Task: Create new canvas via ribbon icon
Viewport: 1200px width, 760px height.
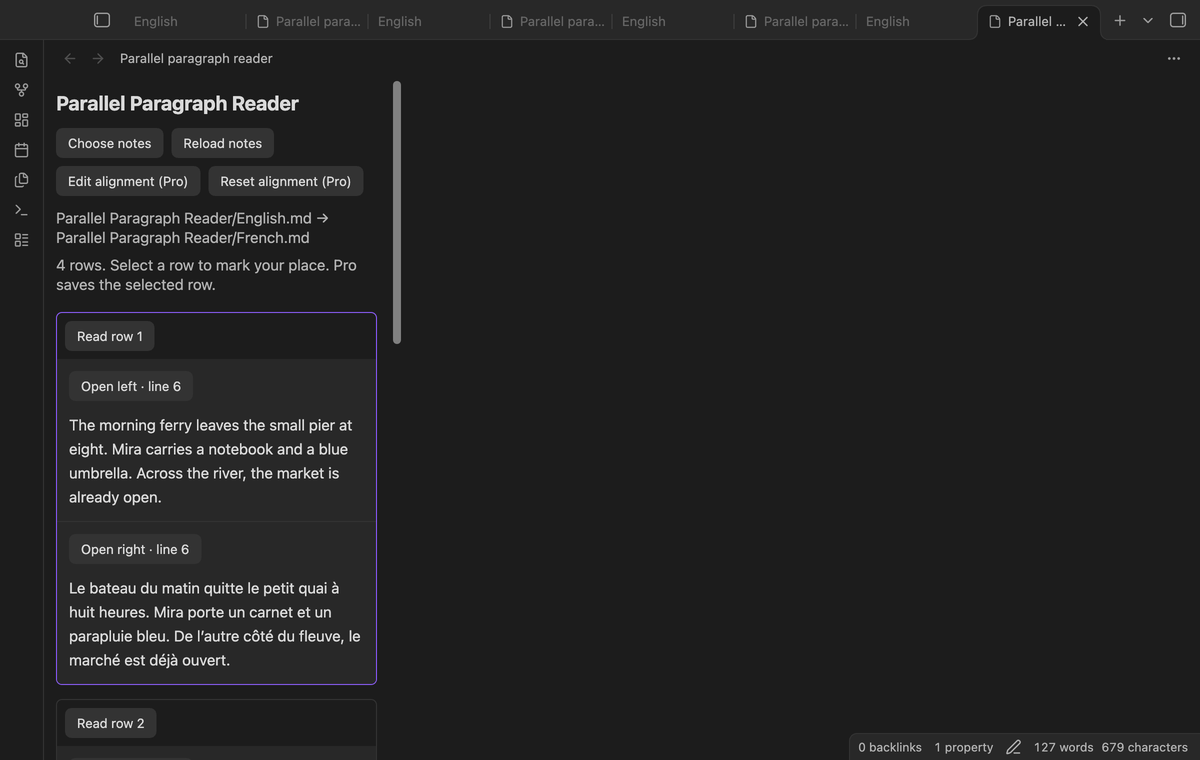Action: [x=21, y=120]
